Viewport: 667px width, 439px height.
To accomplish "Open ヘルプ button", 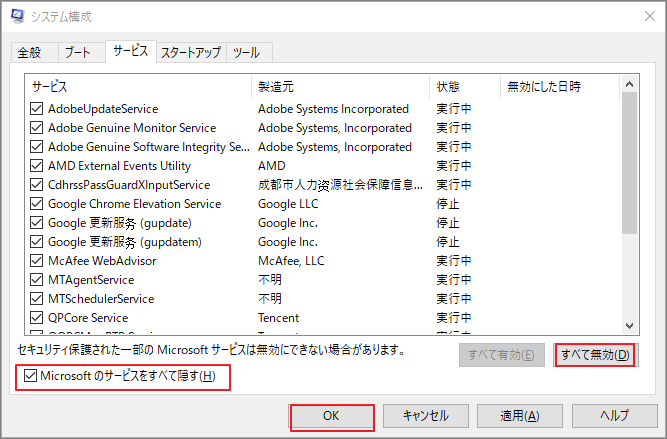I will [x=614, y=416].
